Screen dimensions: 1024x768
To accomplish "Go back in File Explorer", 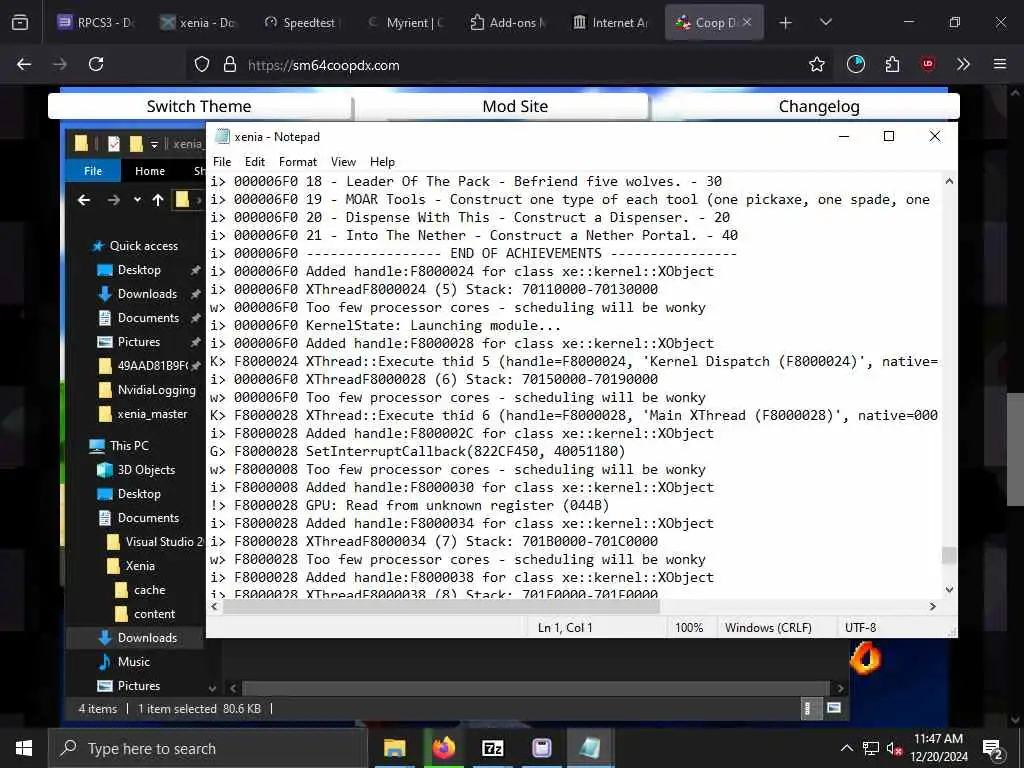I will pyautogui.click(x=84, y=200).
